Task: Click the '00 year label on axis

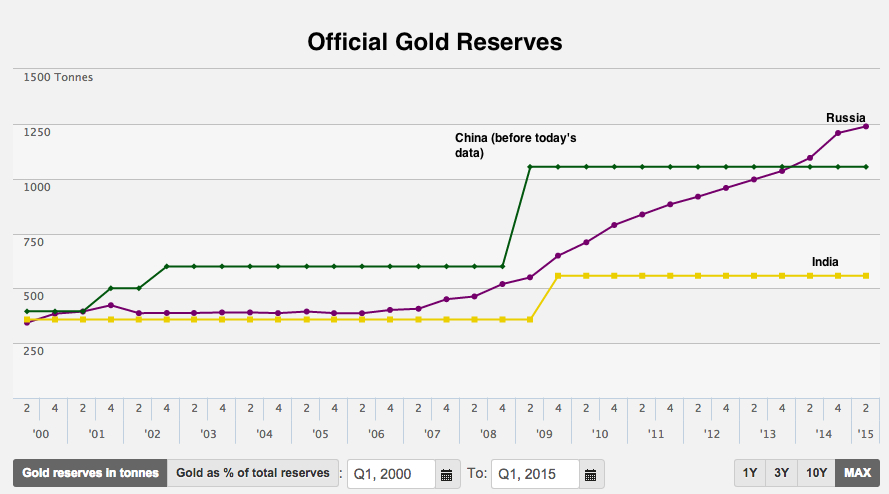Action: pyautogui.click(x=41, y=435)
